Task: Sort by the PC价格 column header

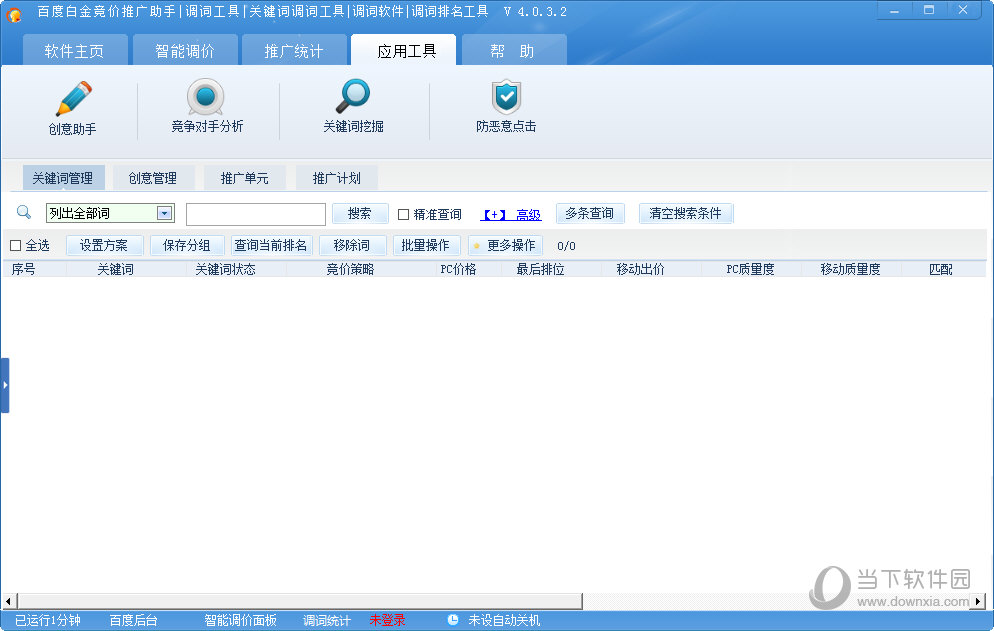Action: 458,269
